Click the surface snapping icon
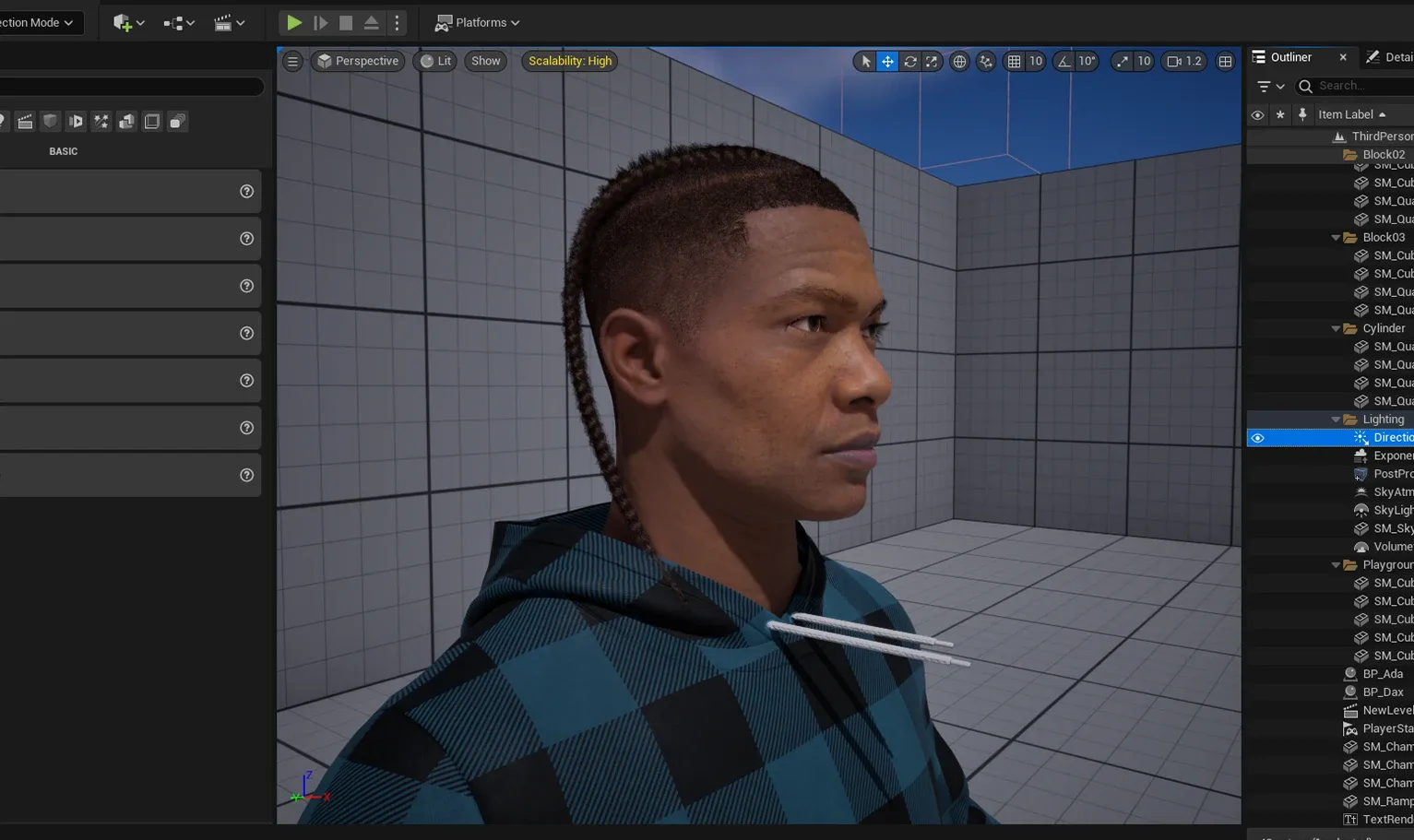Screen dimensions: 1414x840 (x=986, y=61)
